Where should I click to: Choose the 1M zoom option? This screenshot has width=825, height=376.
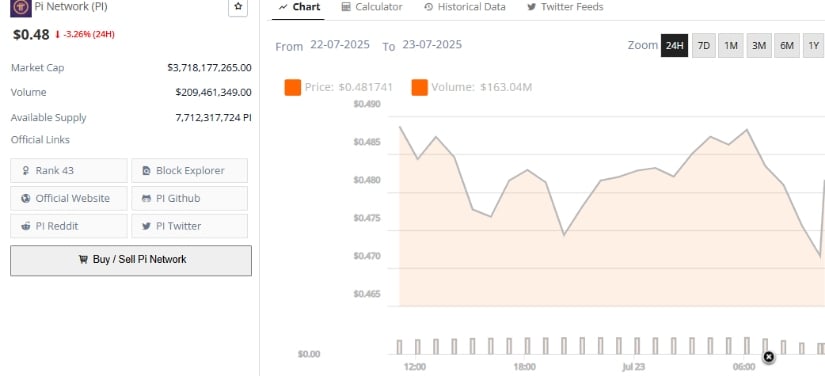tap(730, 46)
